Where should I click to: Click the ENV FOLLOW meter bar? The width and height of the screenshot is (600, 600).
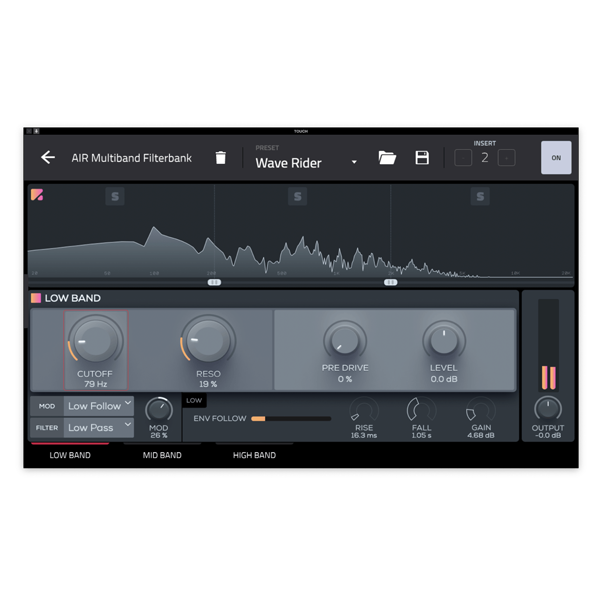291,419
